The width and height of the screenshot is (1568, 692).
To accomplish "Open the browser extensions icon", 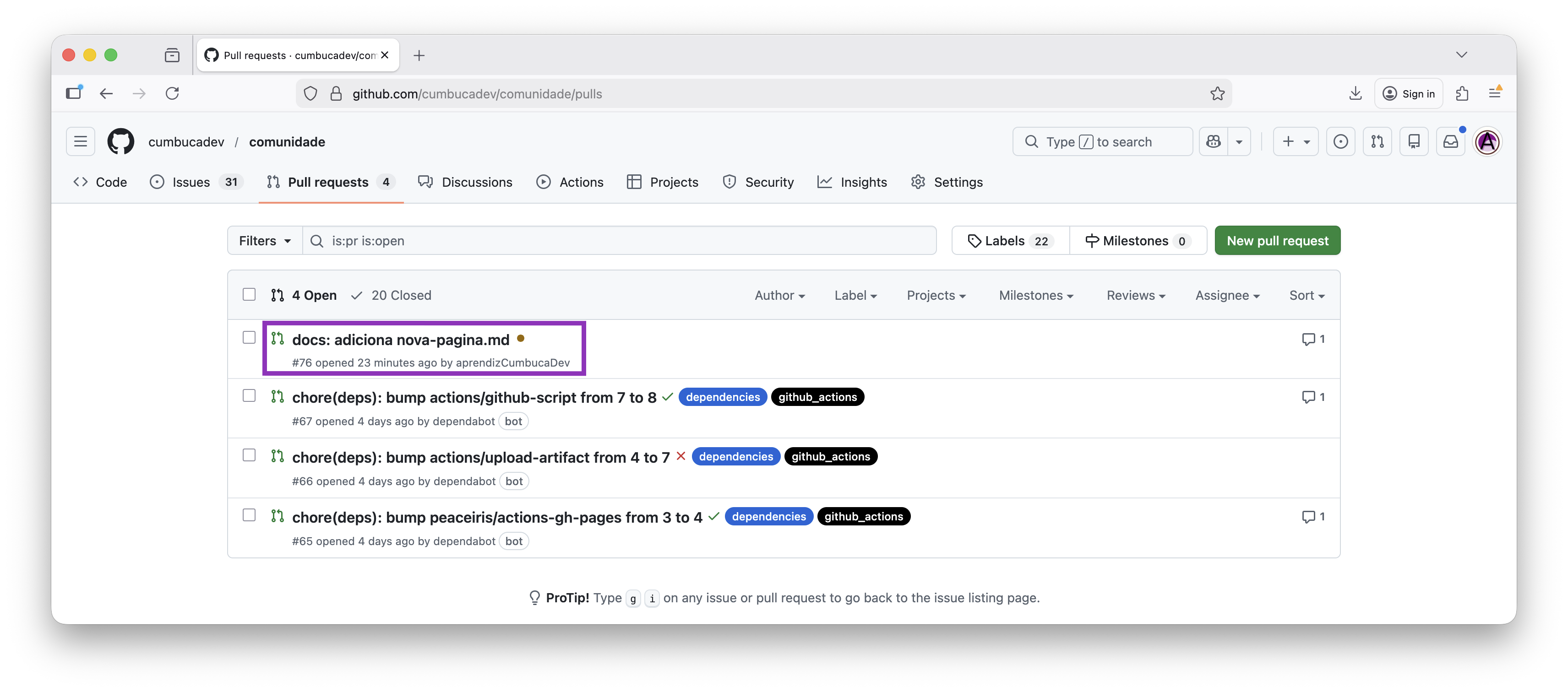I will 1462,94.
